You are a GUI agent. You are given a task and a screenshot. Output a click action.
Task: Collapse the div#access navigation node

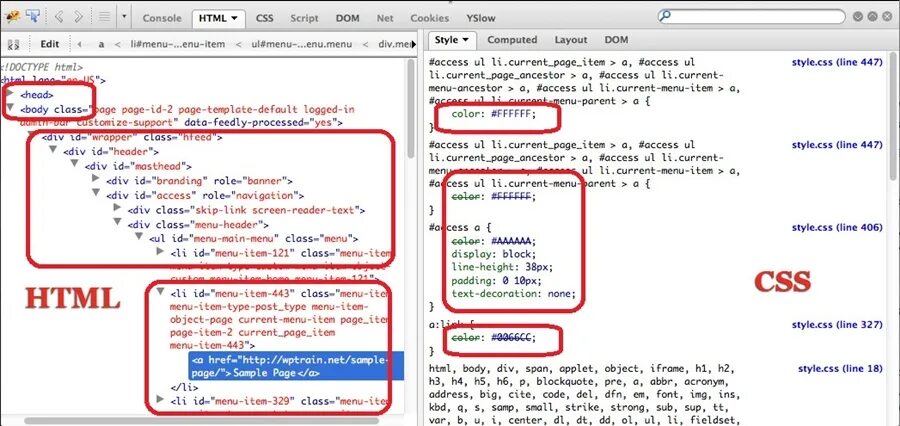96,193
